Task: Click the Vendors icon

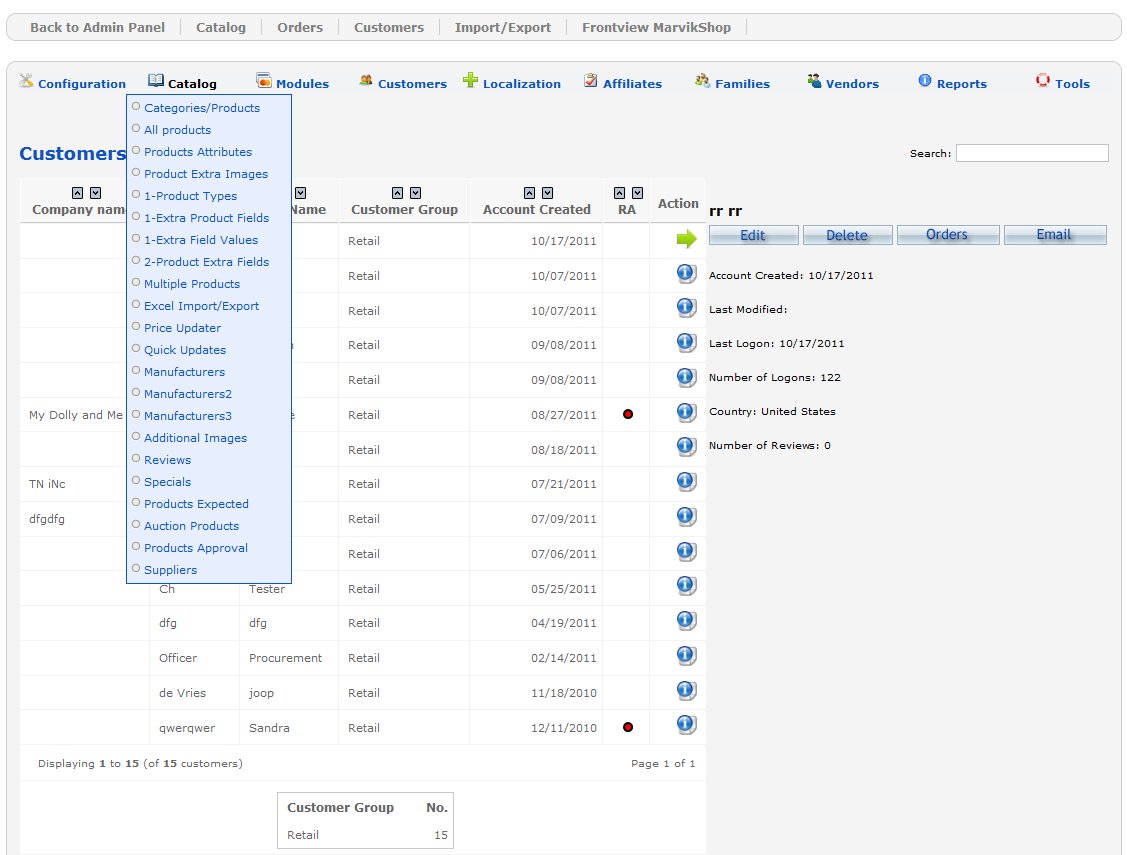Action: click(x=814, y=80)
